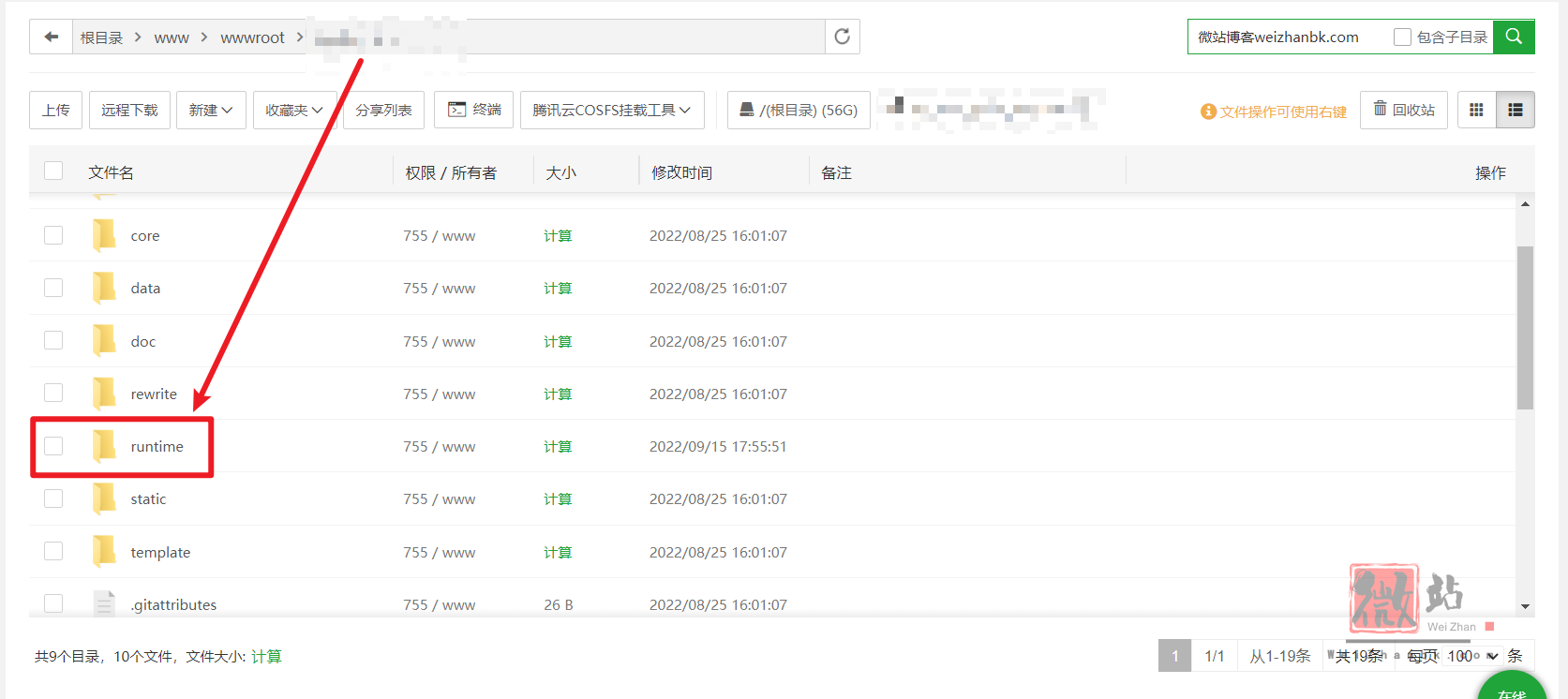Image resolution: width=1568 pixels, height=699 pixels.
Task: Navigate to wwwroot breadcrumb
Action: pos(252,37)
